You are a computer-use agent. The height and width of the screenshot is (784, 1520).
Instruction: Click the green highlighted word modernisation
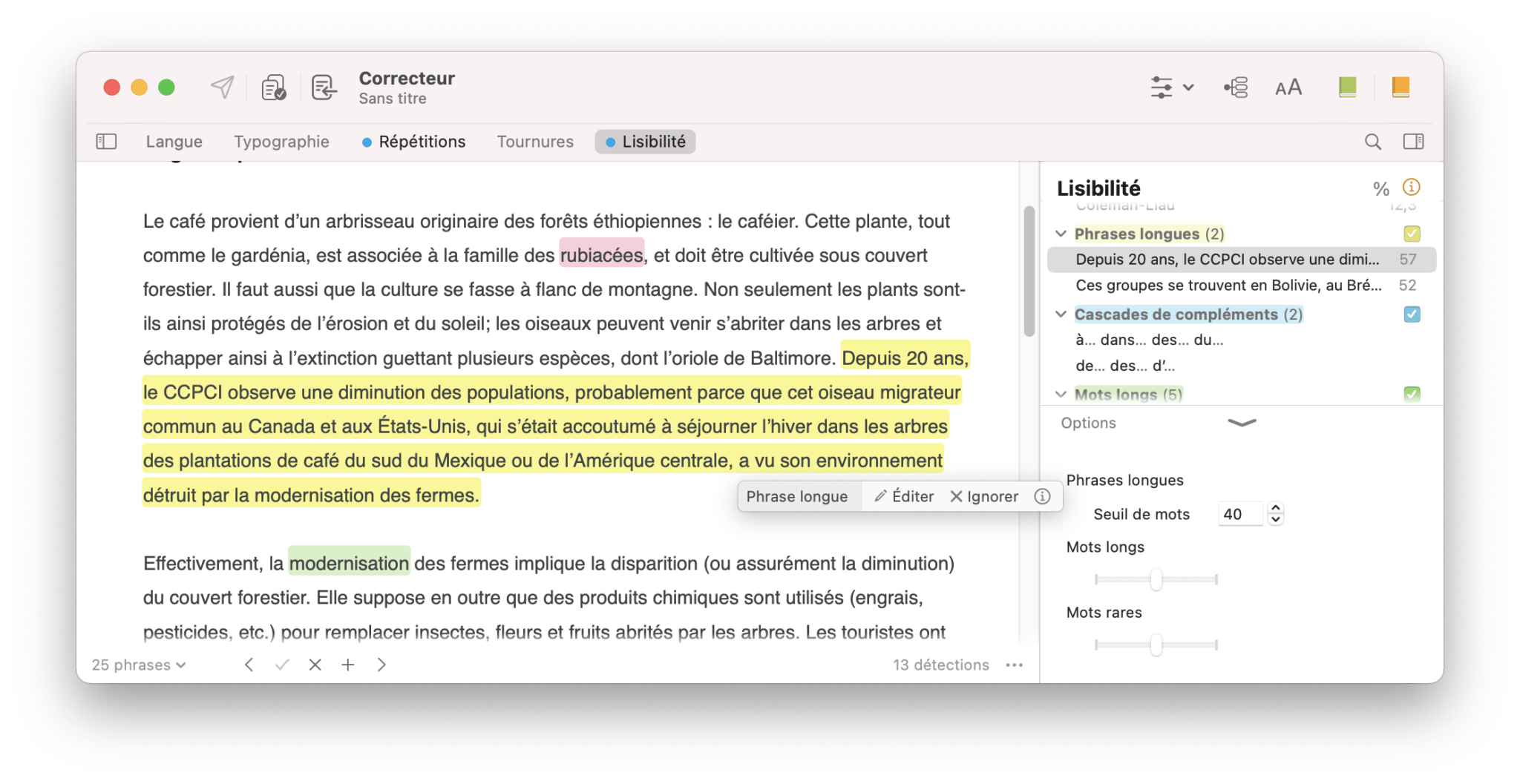tap(349, 564)
